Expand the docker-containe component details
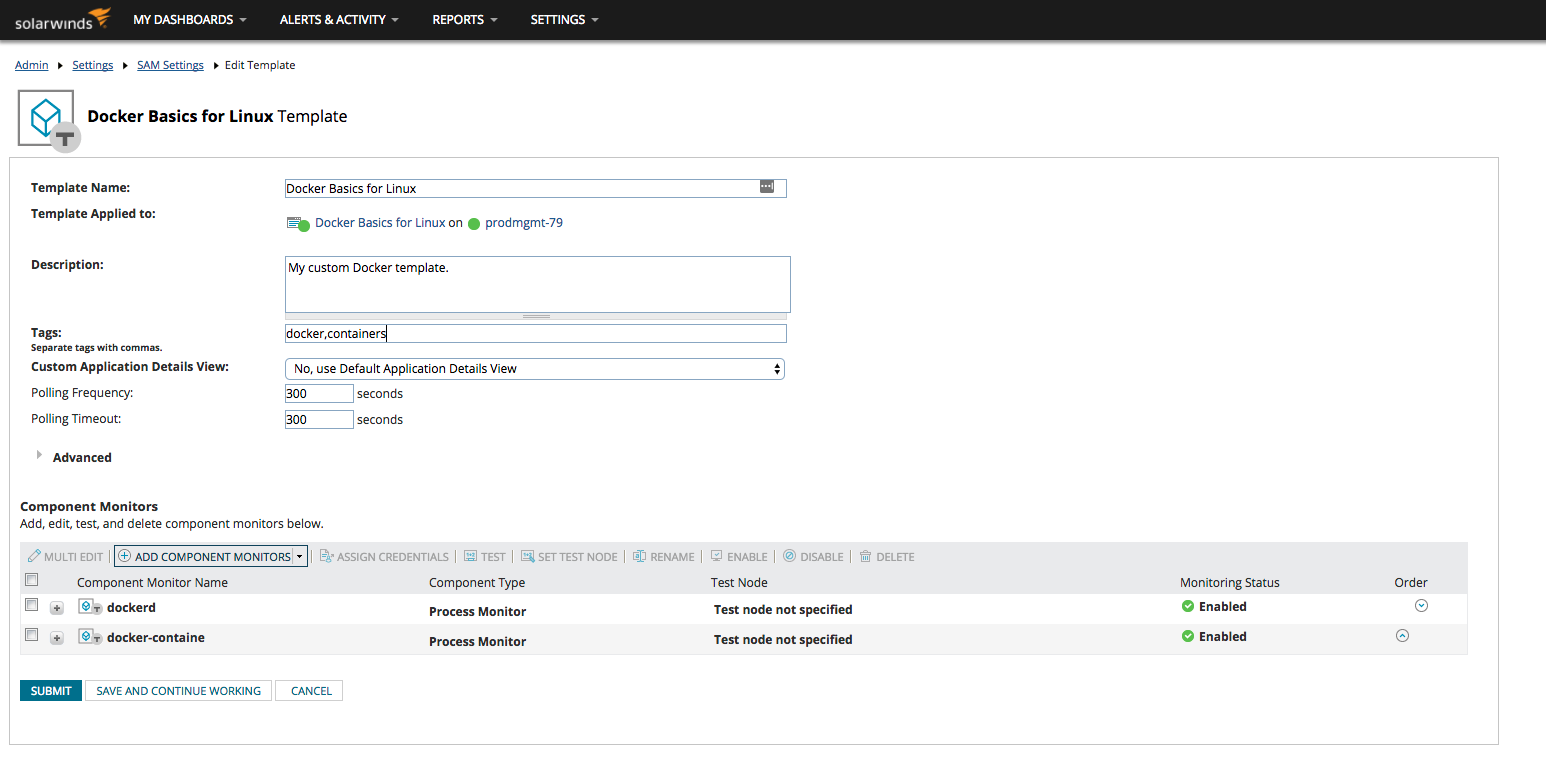This screenshot has width=1546, height=770. (57, 638)
